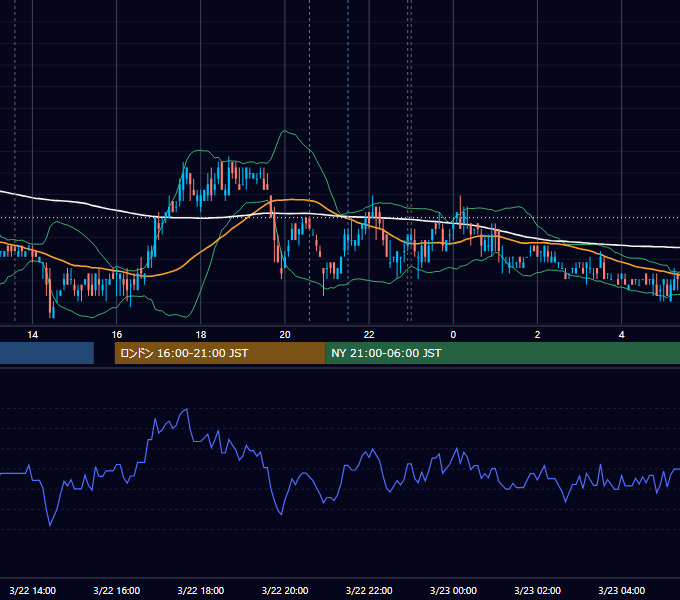This screenshot has height=600, width=680.
Task: Click the 22 hour axis label
Action: pyautogui.click(x=369, y=335)
